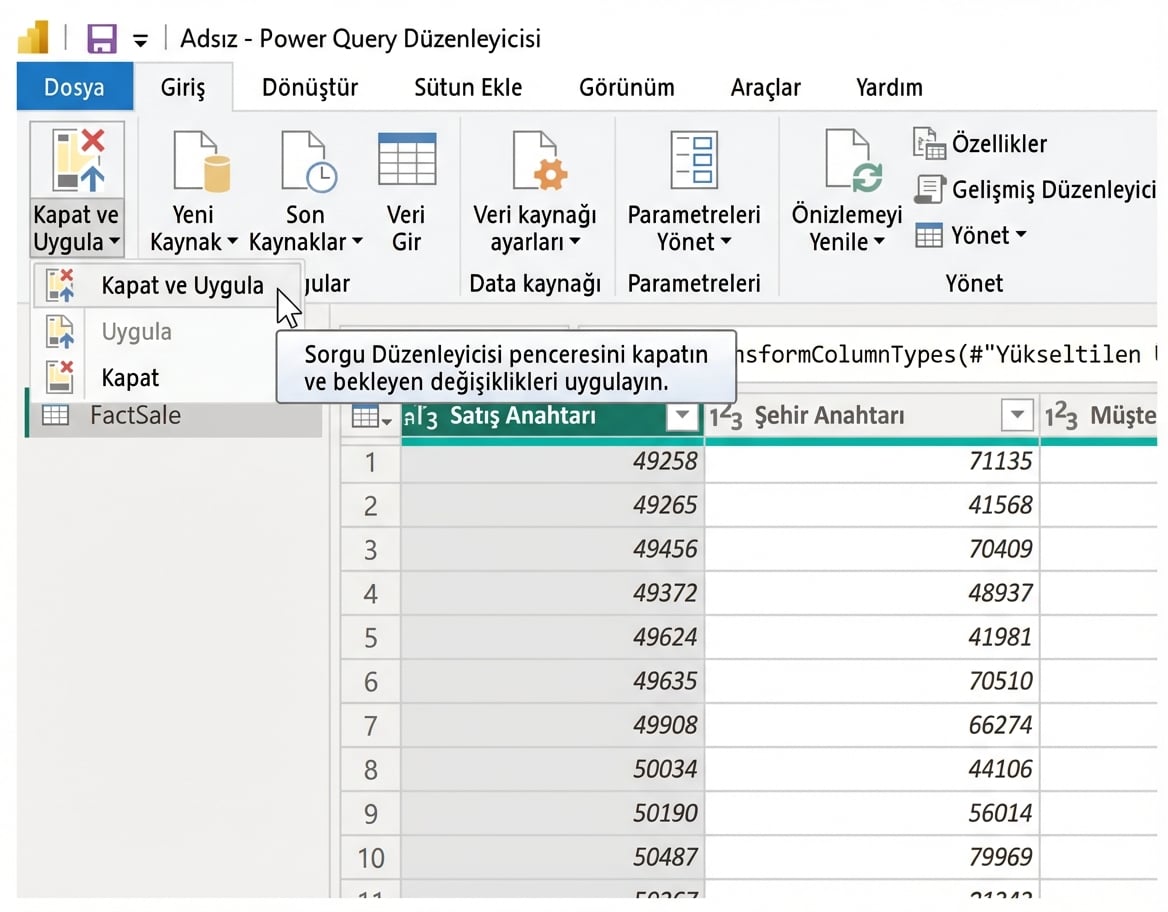This screenshot has height=912, width=1168.
Task: Click the save icon in title bar
Action: [x=102, y=38]
